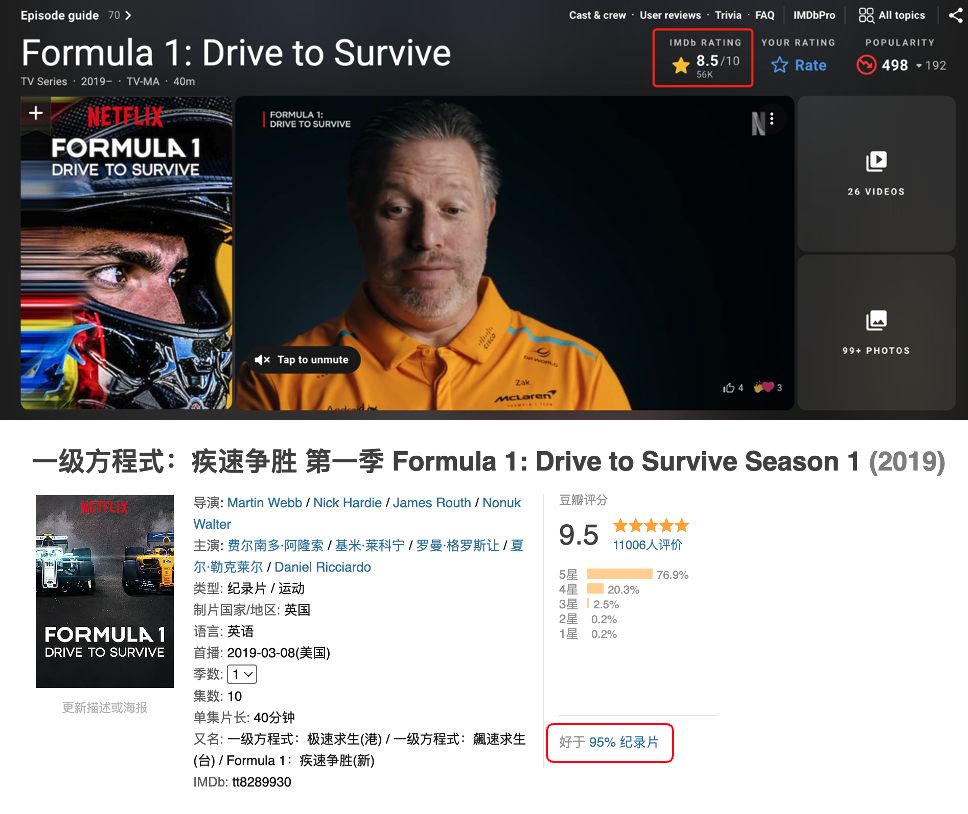Image resolution: width=968 pixels, height=814 pixels.
Task: Open the 26 Videos gallery
Action: click(876, 173)
